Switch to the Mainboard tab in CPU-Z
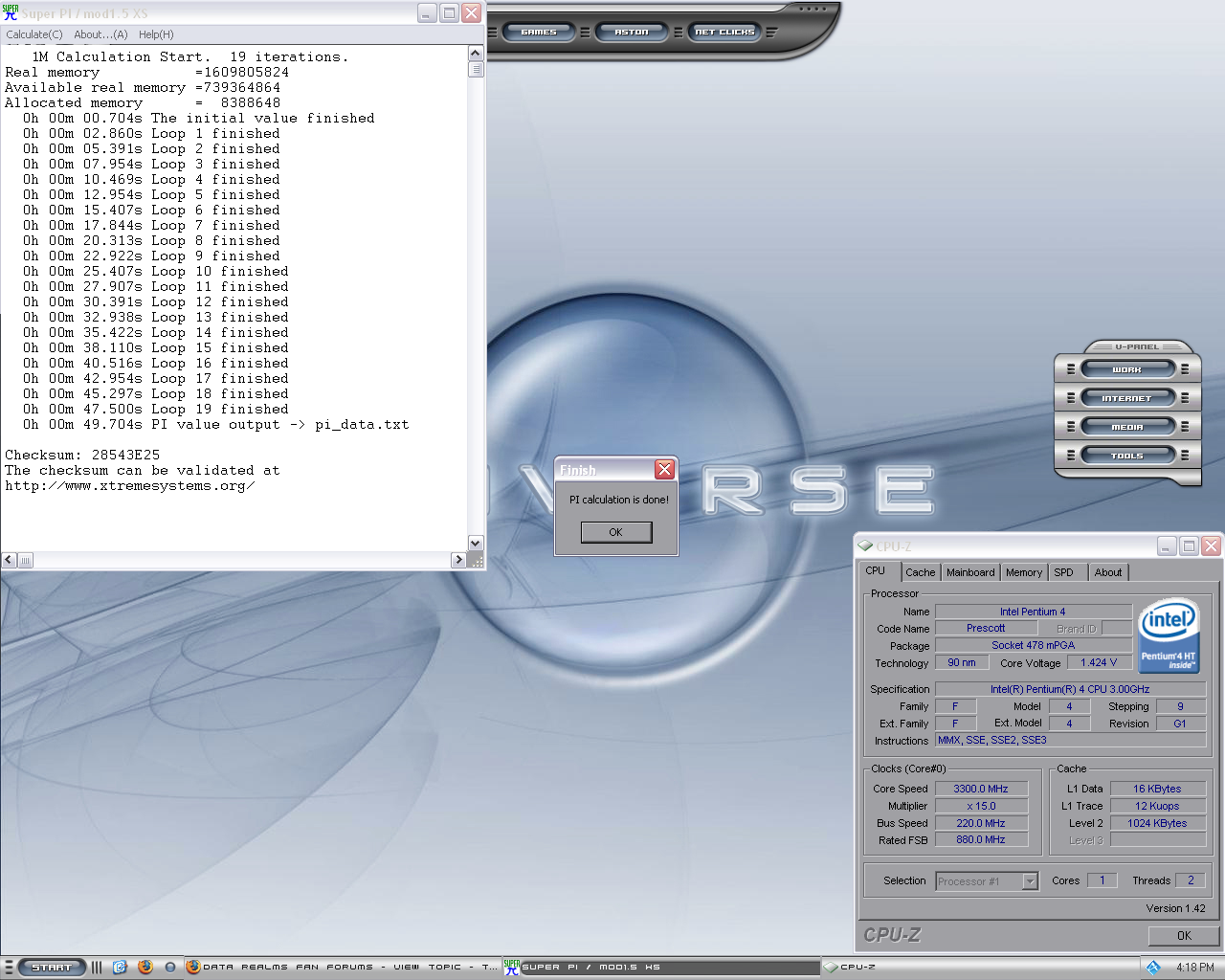The image size is (1225, 980). tap(970, 572)
